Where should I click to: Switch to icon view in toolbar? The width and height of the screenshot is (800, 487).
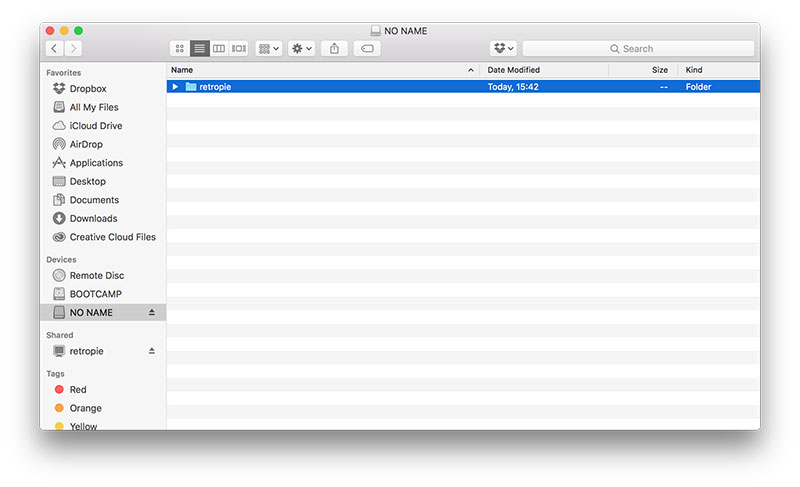pyautogui.click(x=180, y=48)
